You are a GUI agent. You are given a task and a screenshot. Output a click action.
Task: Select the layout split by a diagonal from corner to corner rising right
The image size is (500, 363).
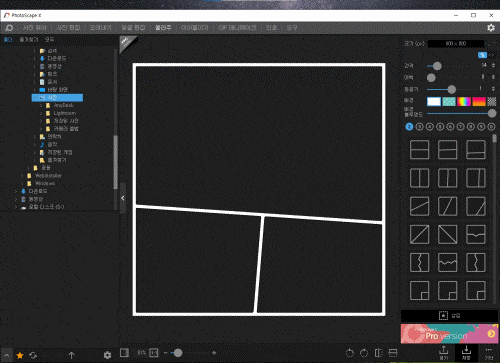419,234
